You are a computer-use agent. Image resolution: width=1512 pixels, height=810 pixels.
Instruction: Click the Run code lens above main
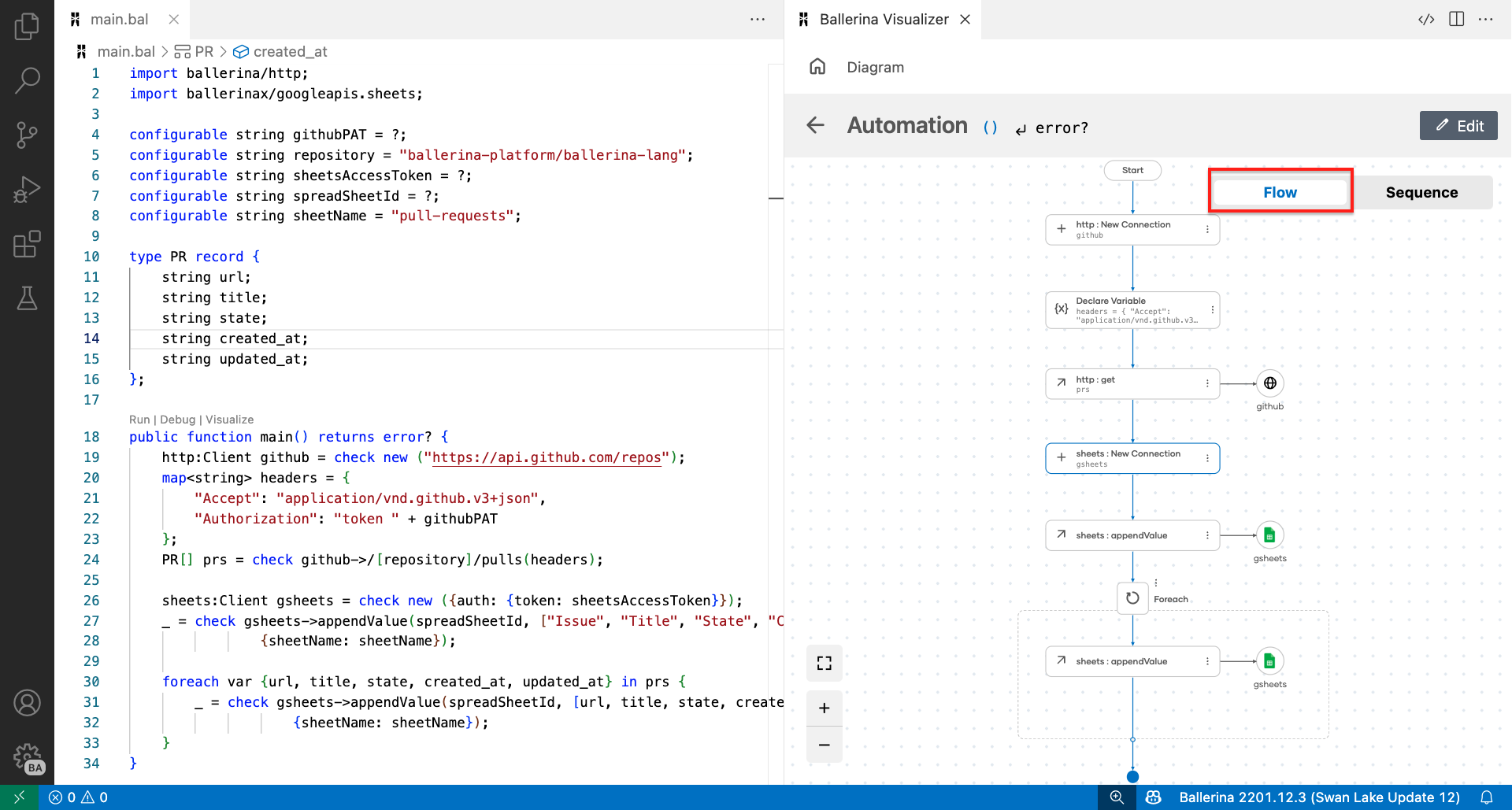(x=139, y=420)
